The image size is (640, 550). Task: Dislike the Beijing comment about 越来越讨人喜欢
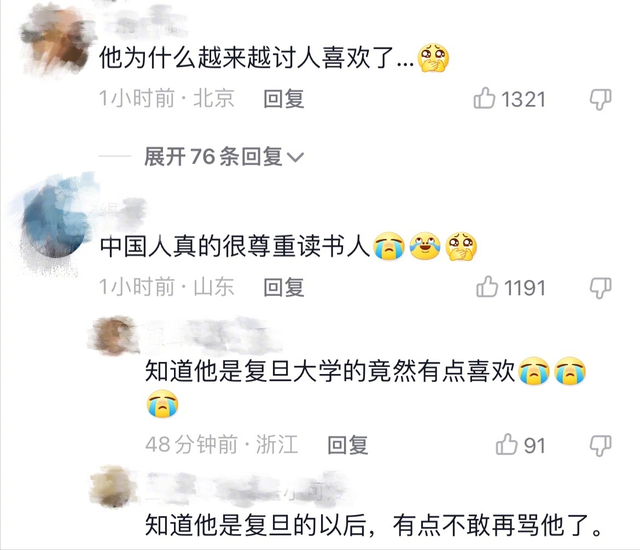pyautogui.click(x=600, y=100)
